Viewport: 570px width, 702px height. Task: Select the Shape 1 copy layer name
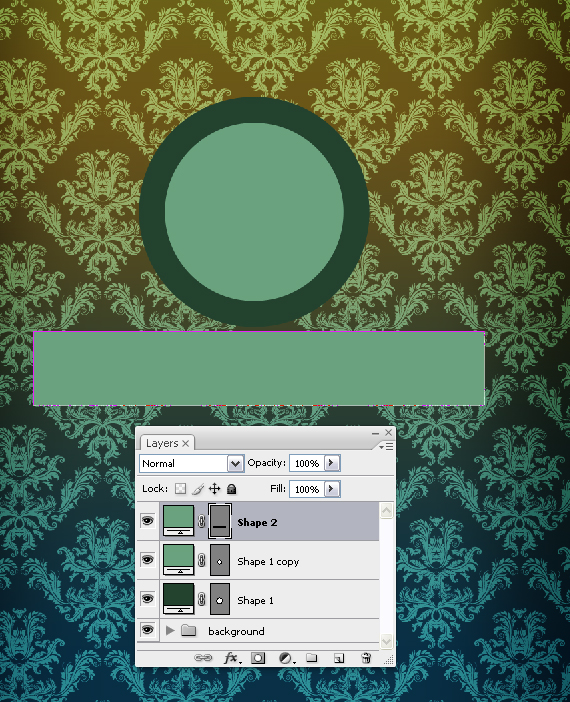click(268, 561)
